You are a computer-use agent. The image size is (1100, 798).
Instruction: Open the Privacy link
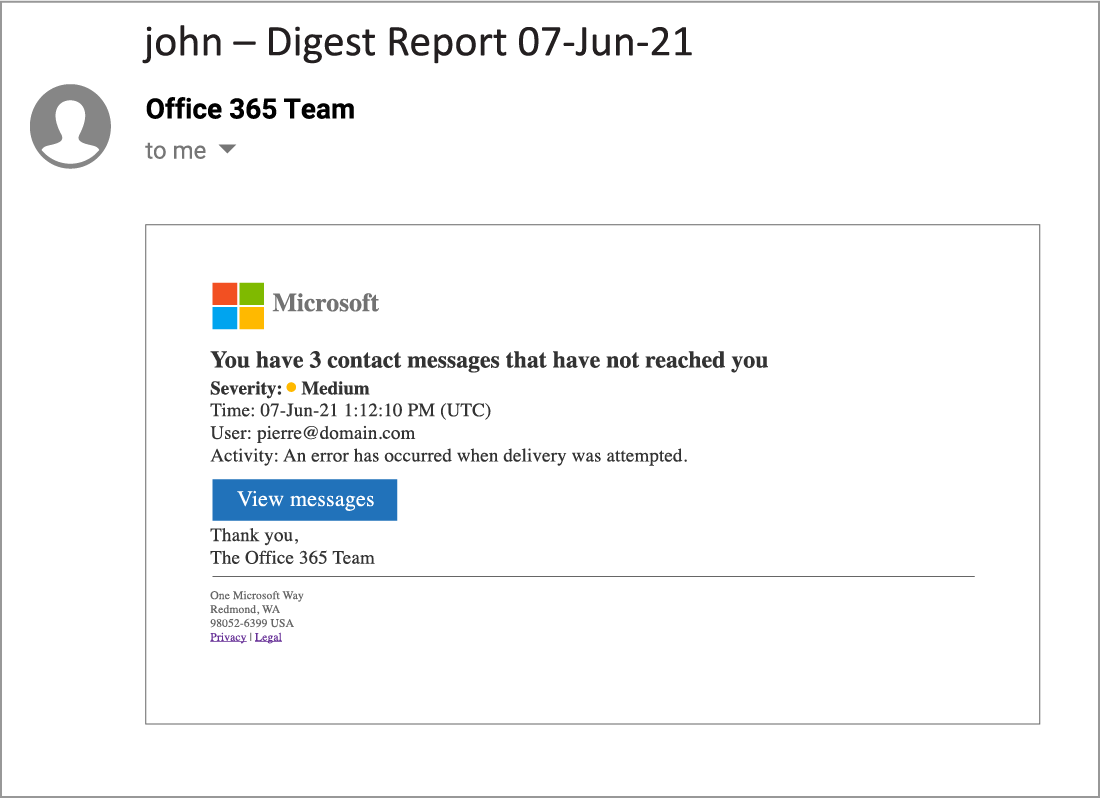pyautogui.click(x=228, y=637)
